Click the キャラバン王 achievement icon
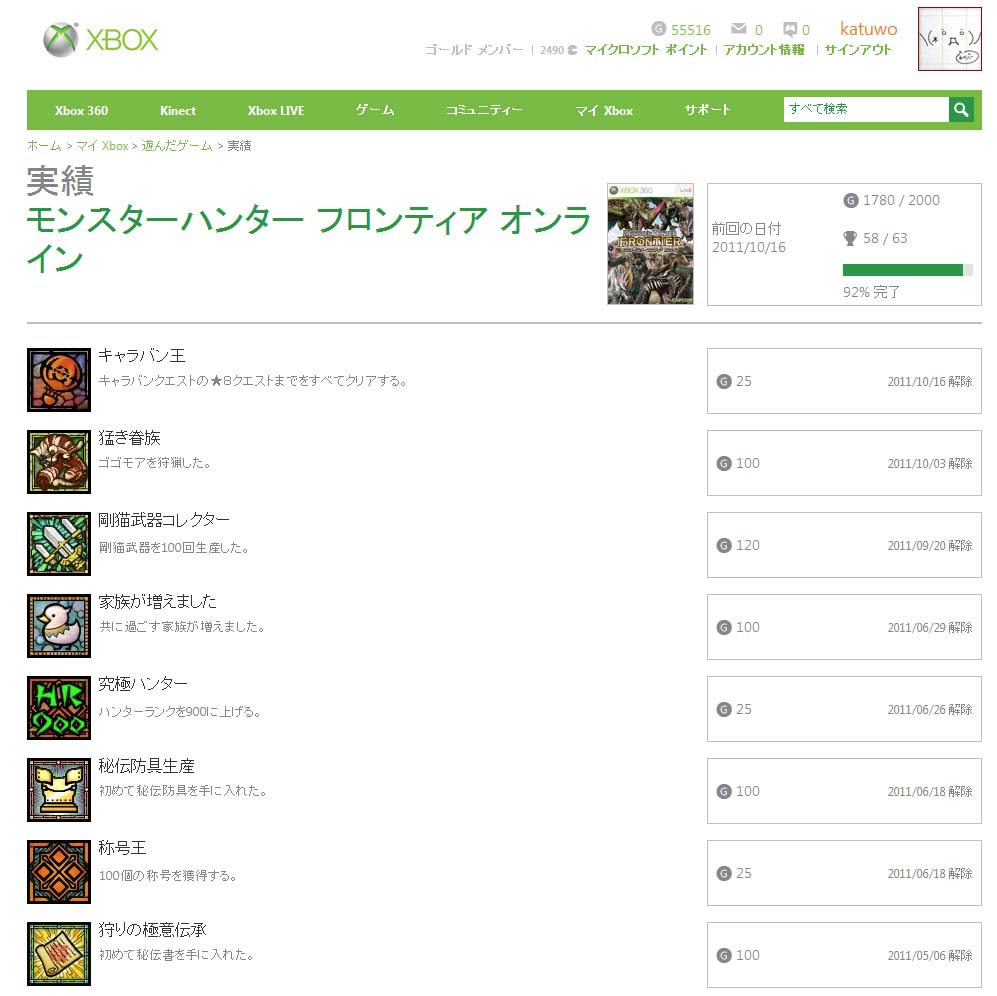The width and height of the screenshot is (997, 996). (58, 380)
